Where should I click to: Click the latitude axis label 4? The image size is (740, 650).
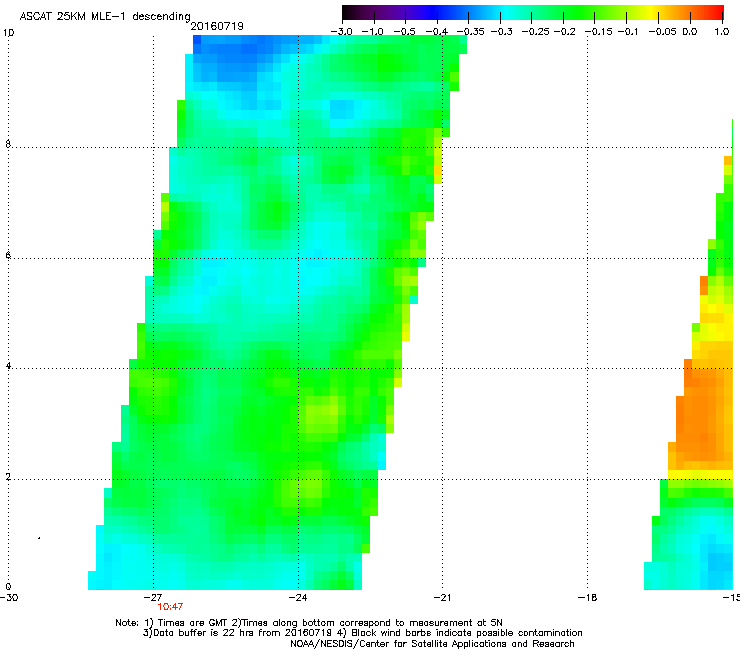click(8, 366)
